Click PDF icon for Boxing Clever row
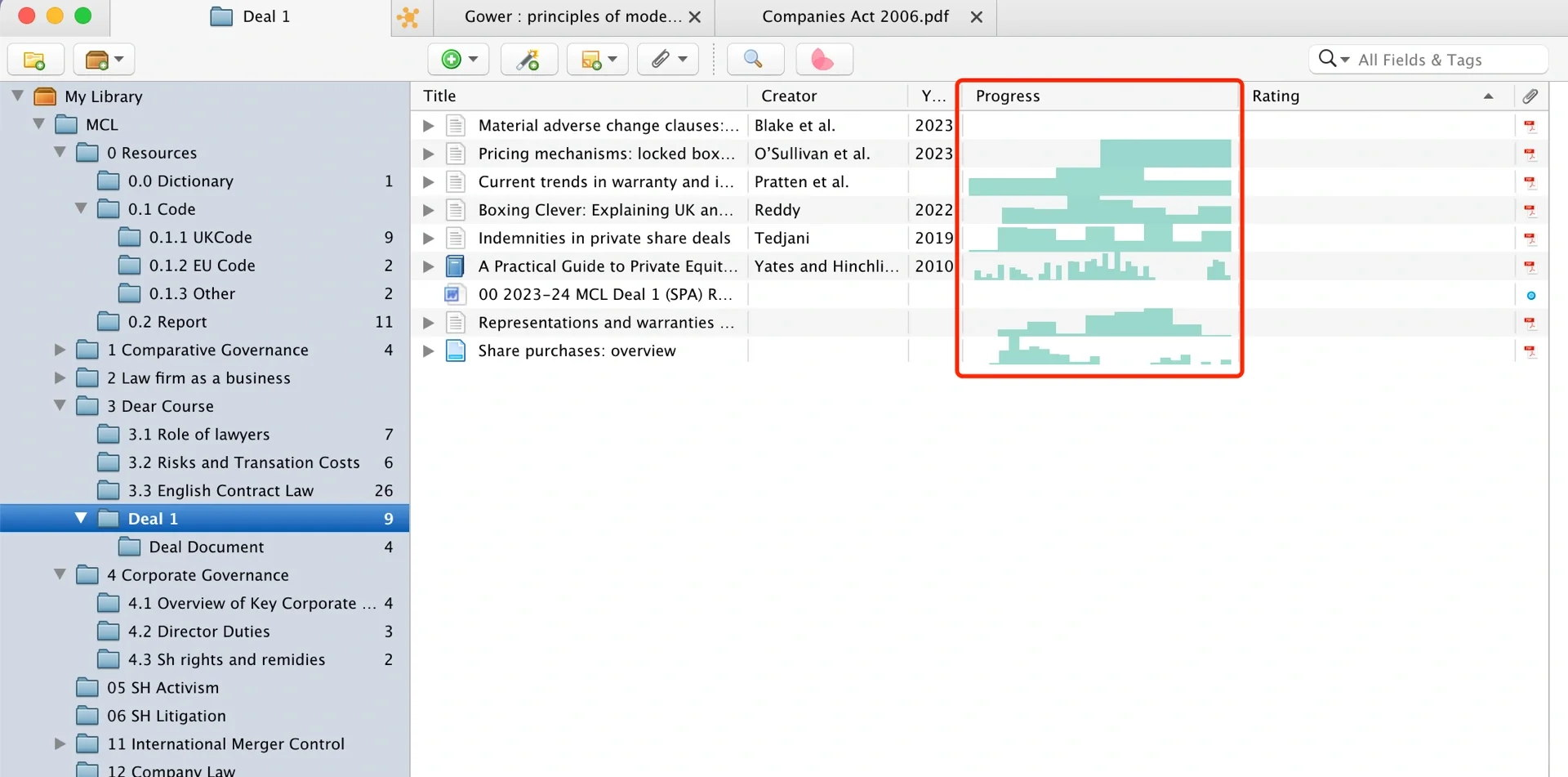The width and height of the screenshot is (1568, 777). [1530, 211]
